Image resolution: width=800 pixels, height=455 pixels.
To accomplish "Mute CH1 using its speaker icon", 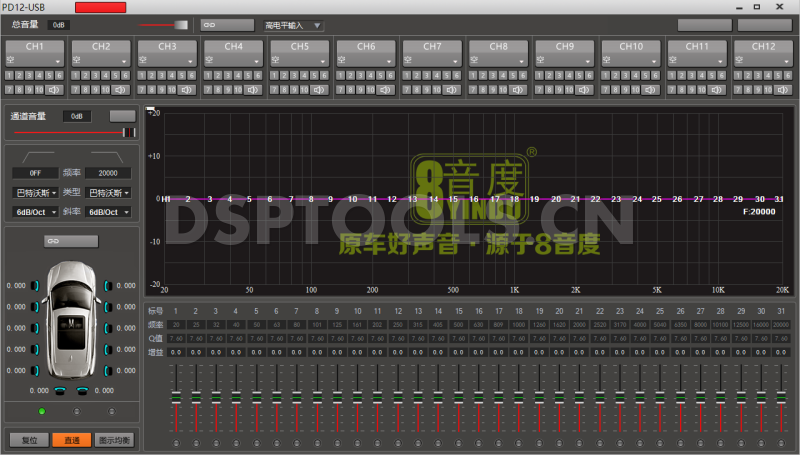I will coord(54,90).
